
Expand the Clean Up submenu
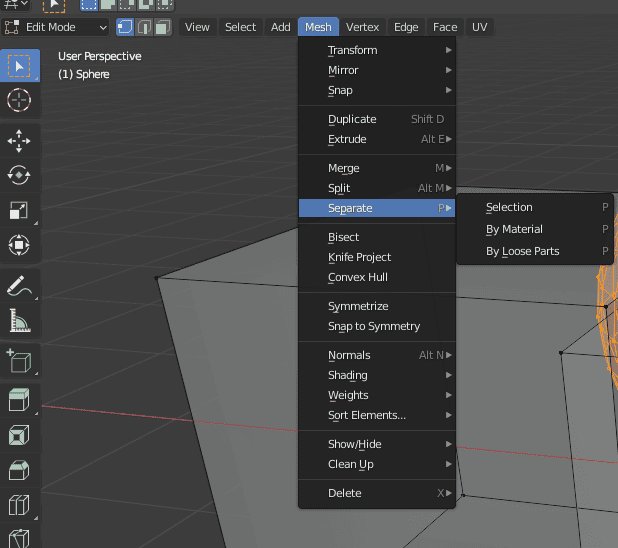[x=377, y=464]
